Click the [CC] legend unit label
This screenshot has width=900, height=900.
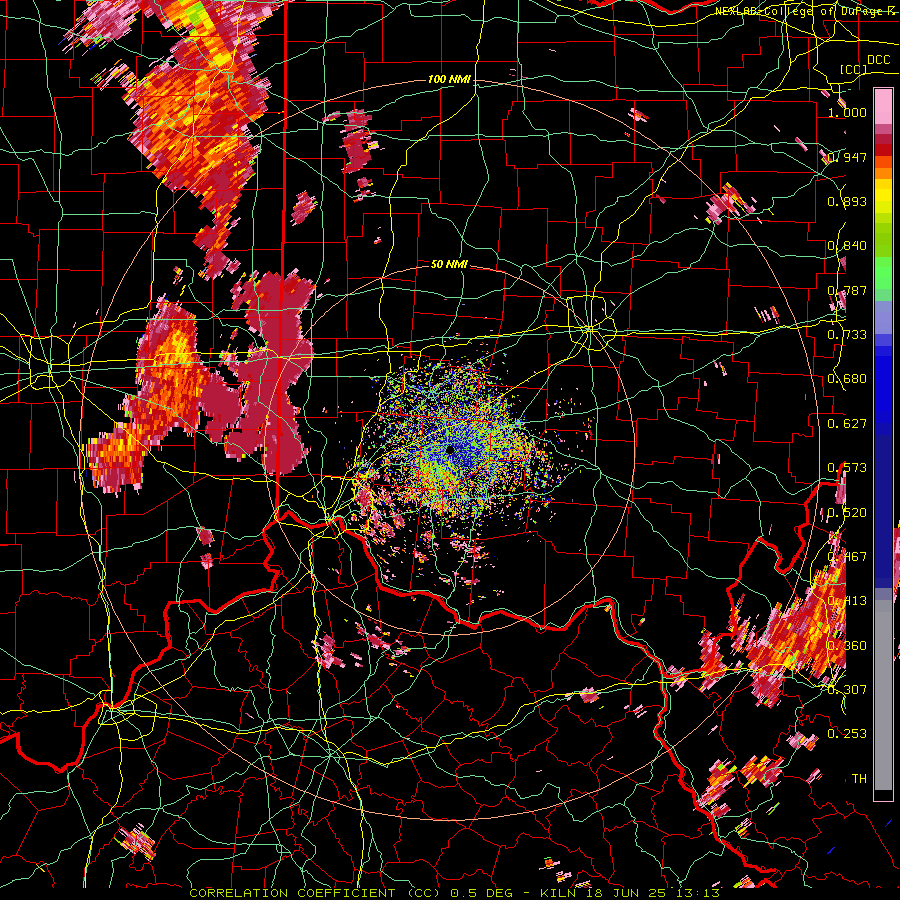pyautogui.click(x=854, y=70)
